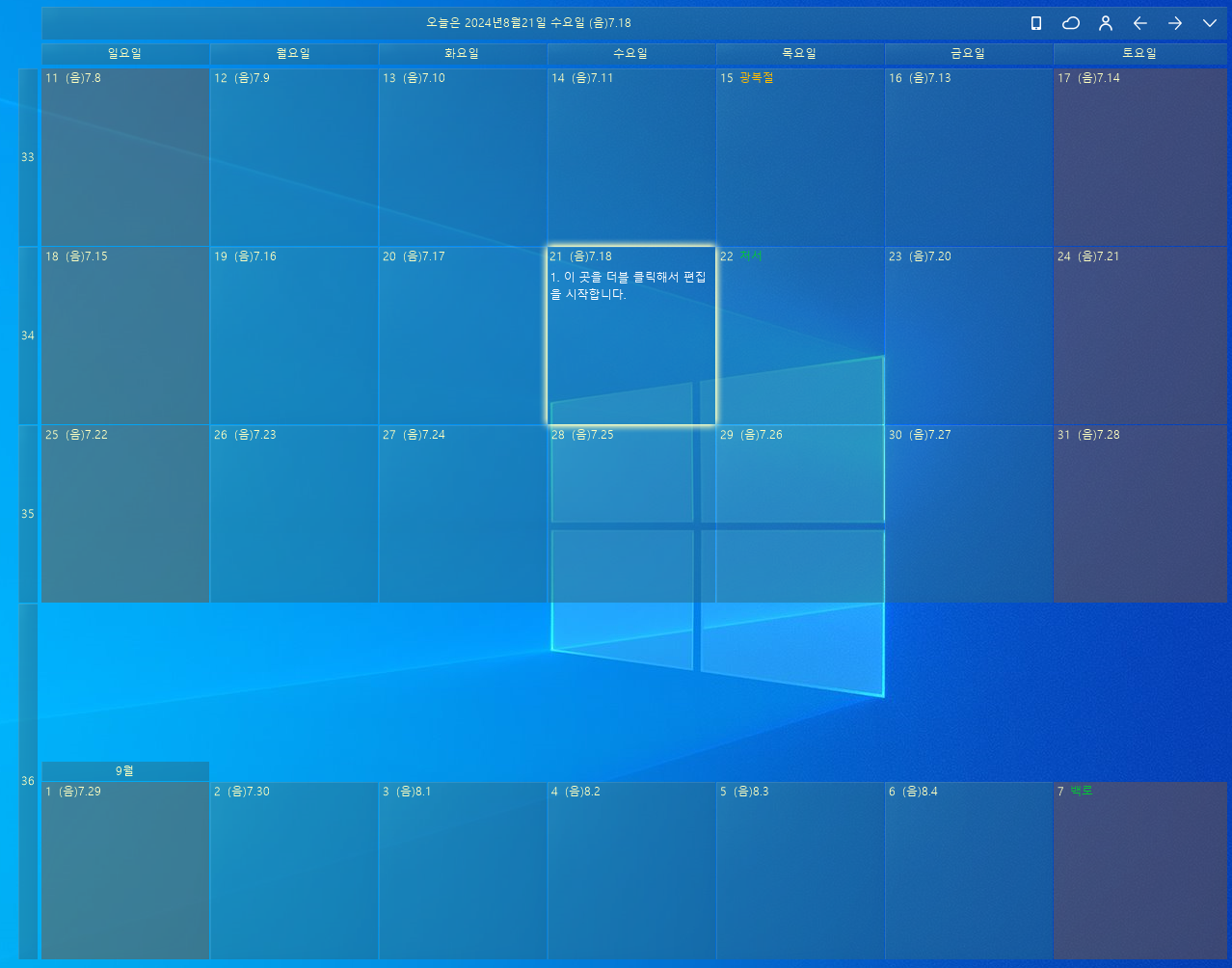Select August 23 day cell
1232x968 pixels.
click(x=969, y=336)
